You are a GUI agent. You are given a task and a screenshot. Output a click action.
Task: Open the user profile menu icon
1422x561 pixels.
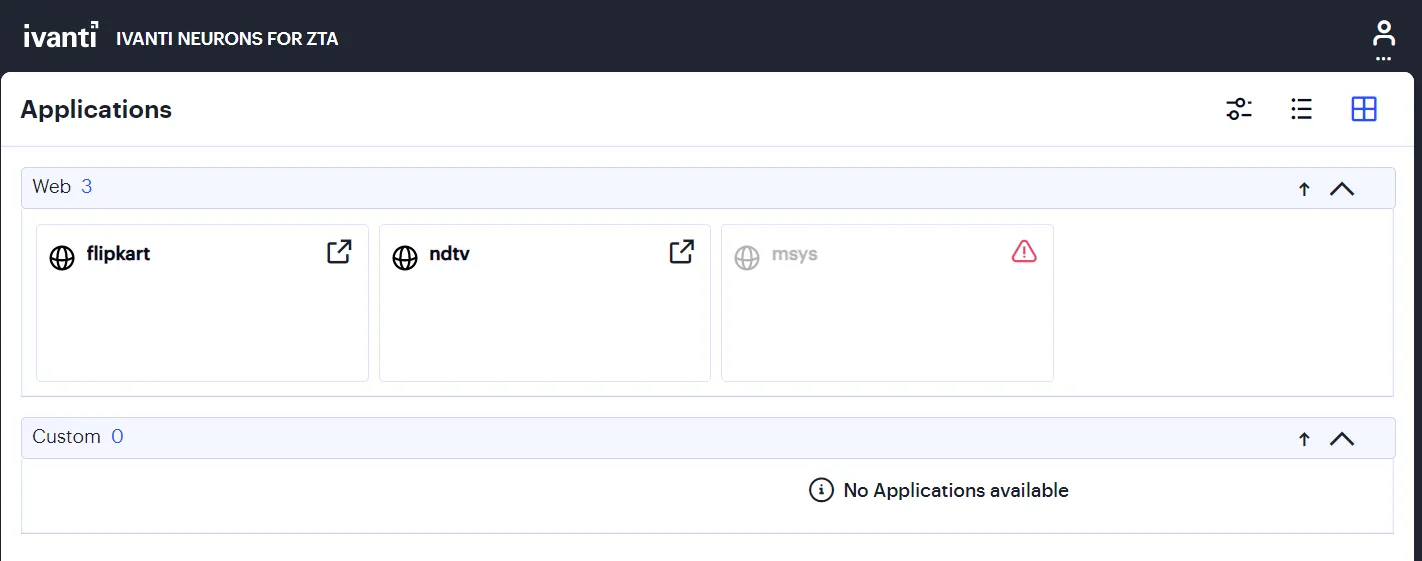tap(1383, 34)
